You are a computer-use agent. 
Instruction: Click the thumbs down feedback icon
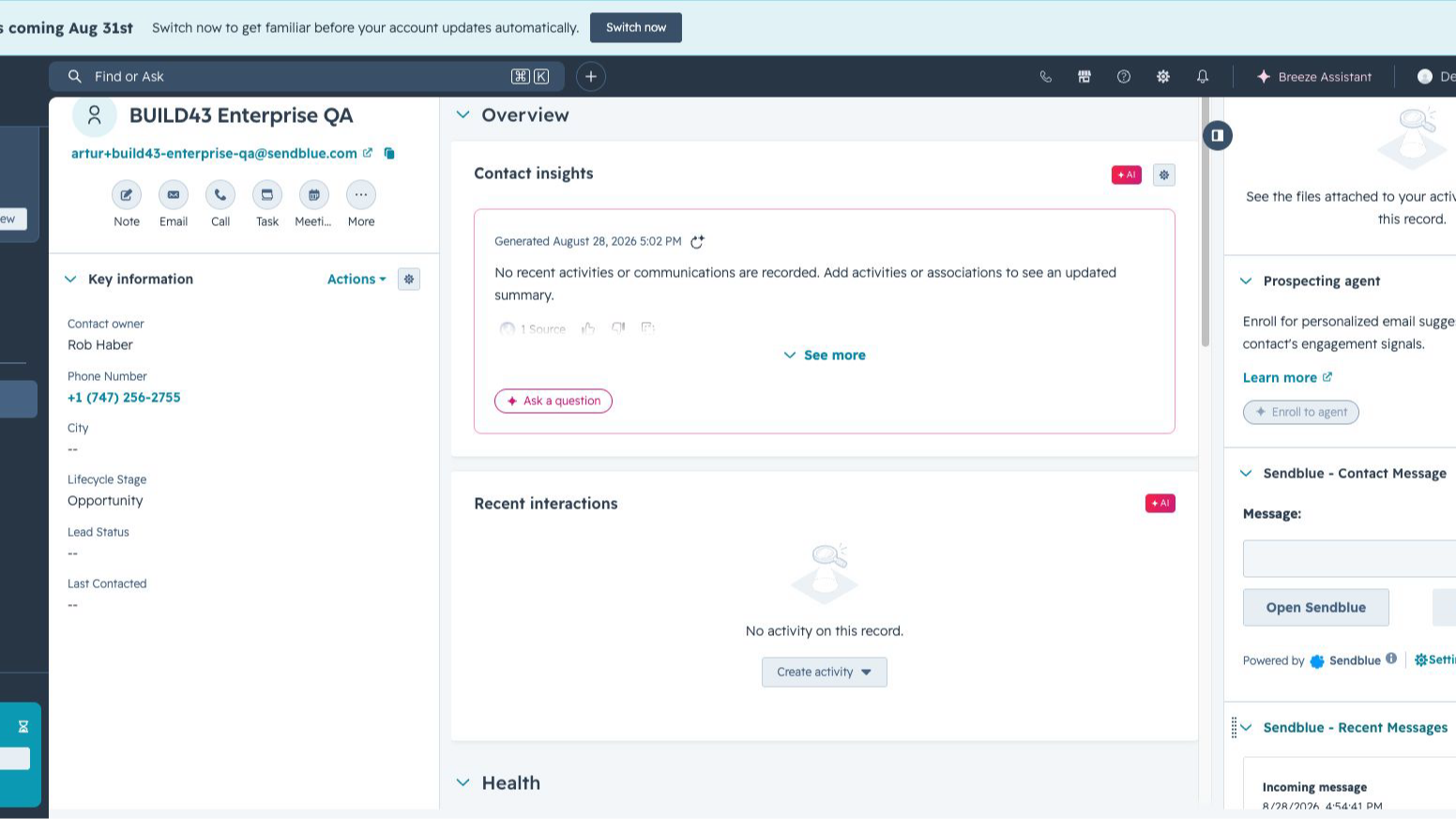[618, 328]
